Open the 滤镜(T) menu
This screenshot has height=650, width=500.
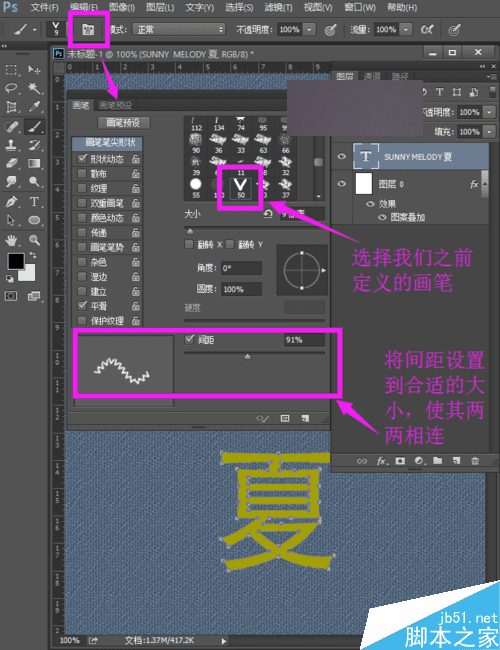coord(278,7)
